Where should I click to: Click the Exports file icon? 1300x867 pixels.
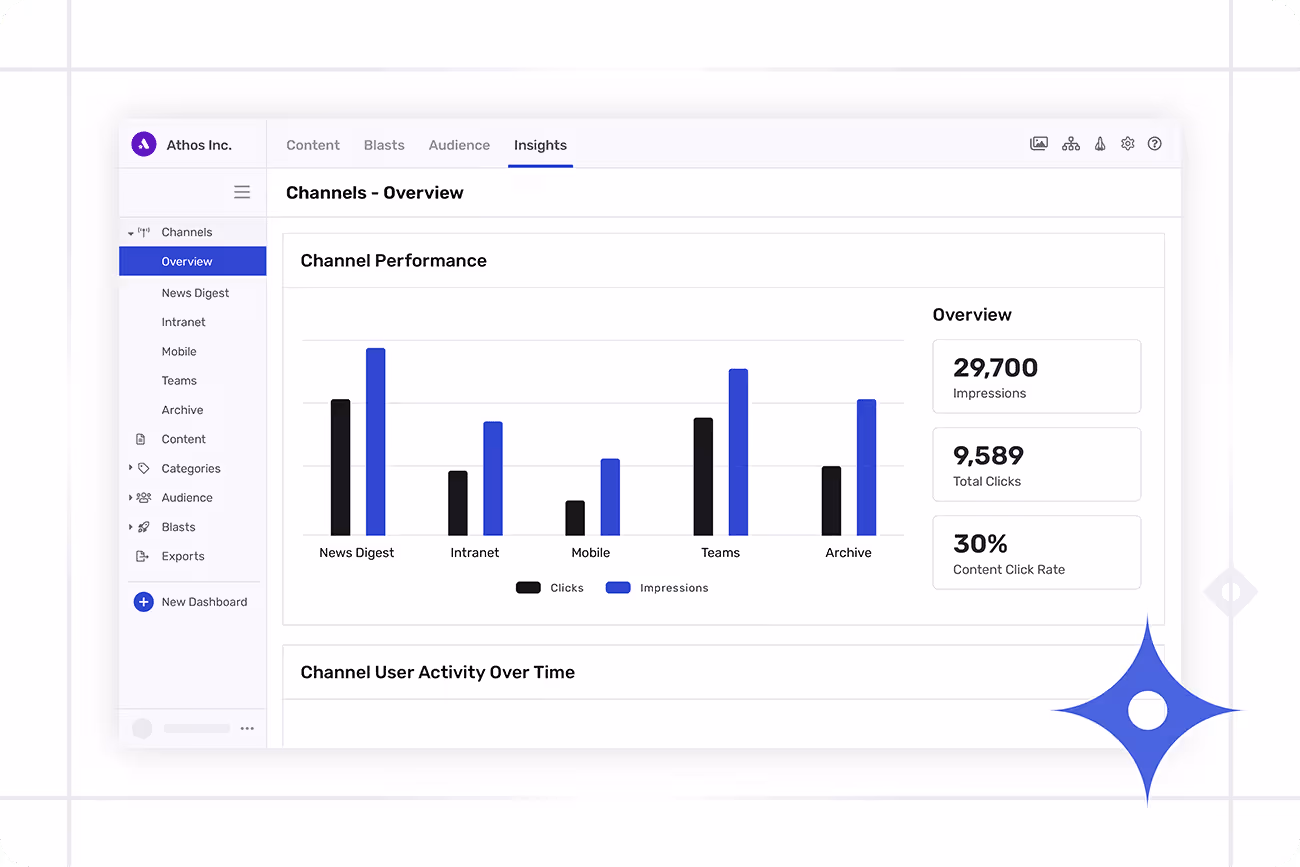click(142, 556)
